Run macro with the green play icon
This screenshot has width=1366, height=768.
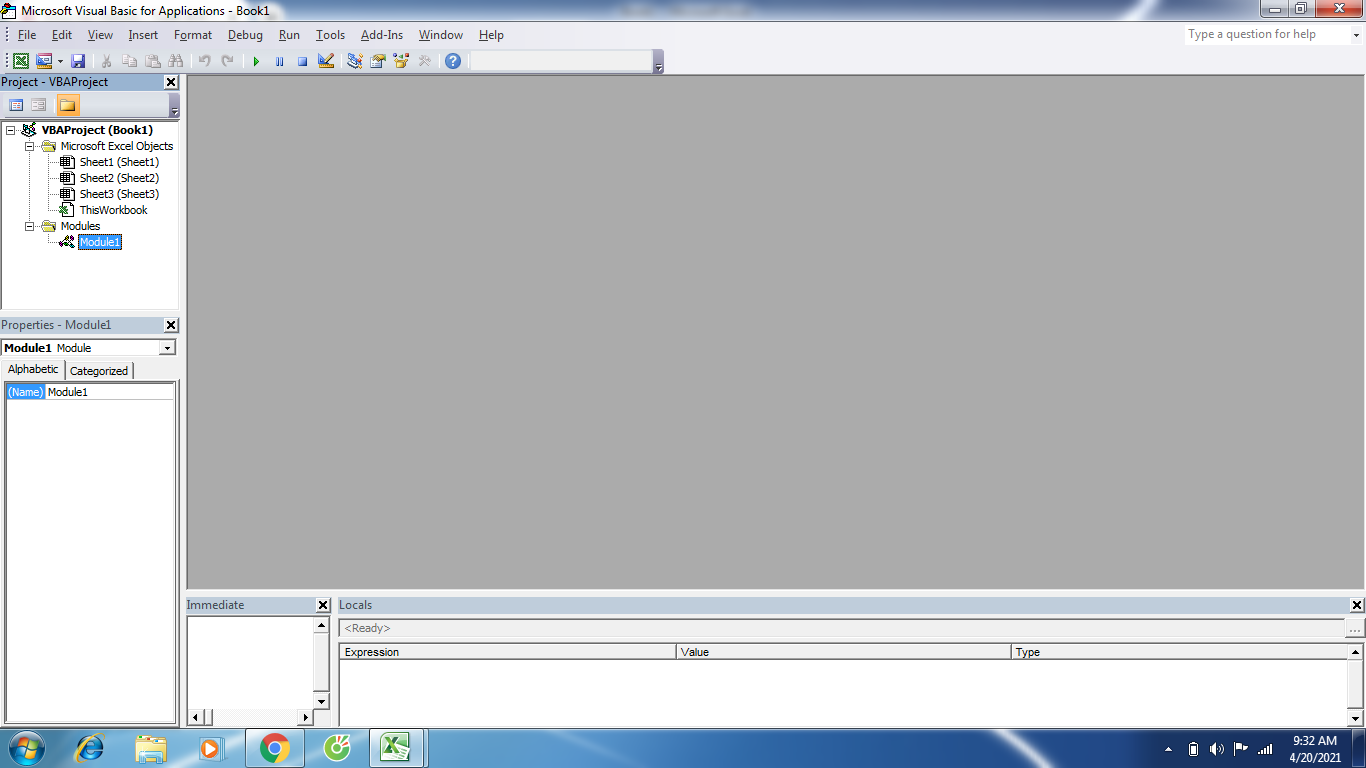[256, 61]
